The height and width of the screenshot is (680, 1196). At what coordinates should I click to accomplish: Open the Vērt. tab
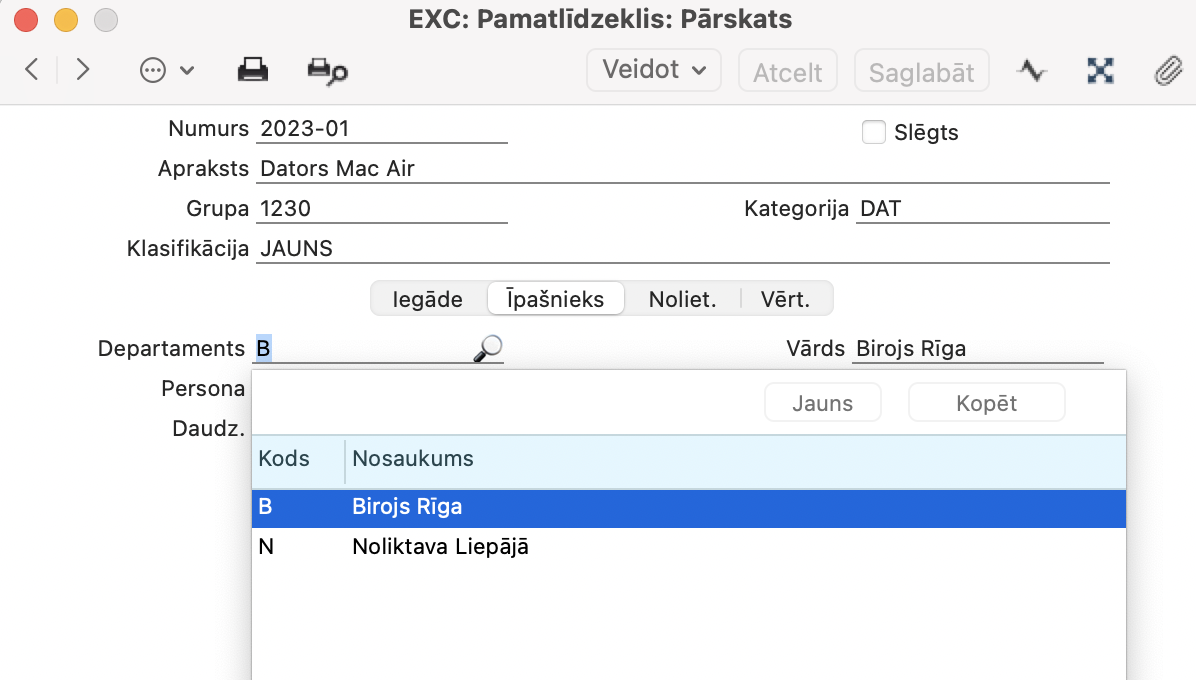click(x=785, y=299)
